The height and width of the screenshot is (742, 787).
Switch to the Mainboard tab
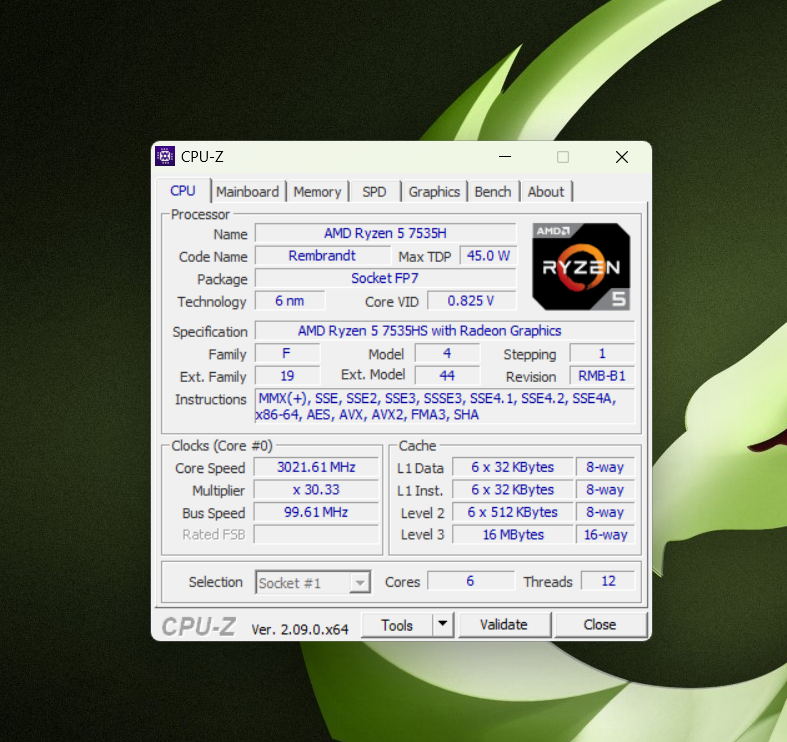pos(247,192)
